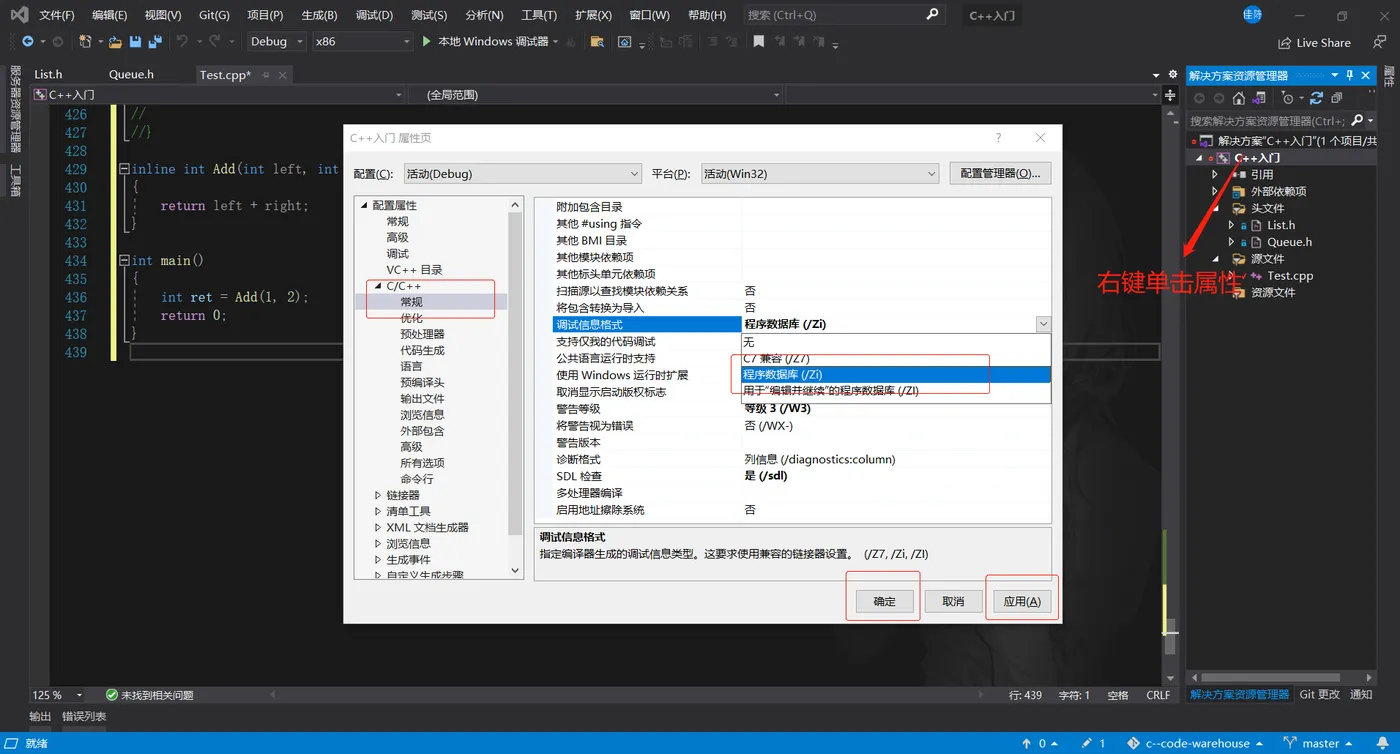Open the 调试(D) menu
1400x754 pixels.
pos(374,15)
